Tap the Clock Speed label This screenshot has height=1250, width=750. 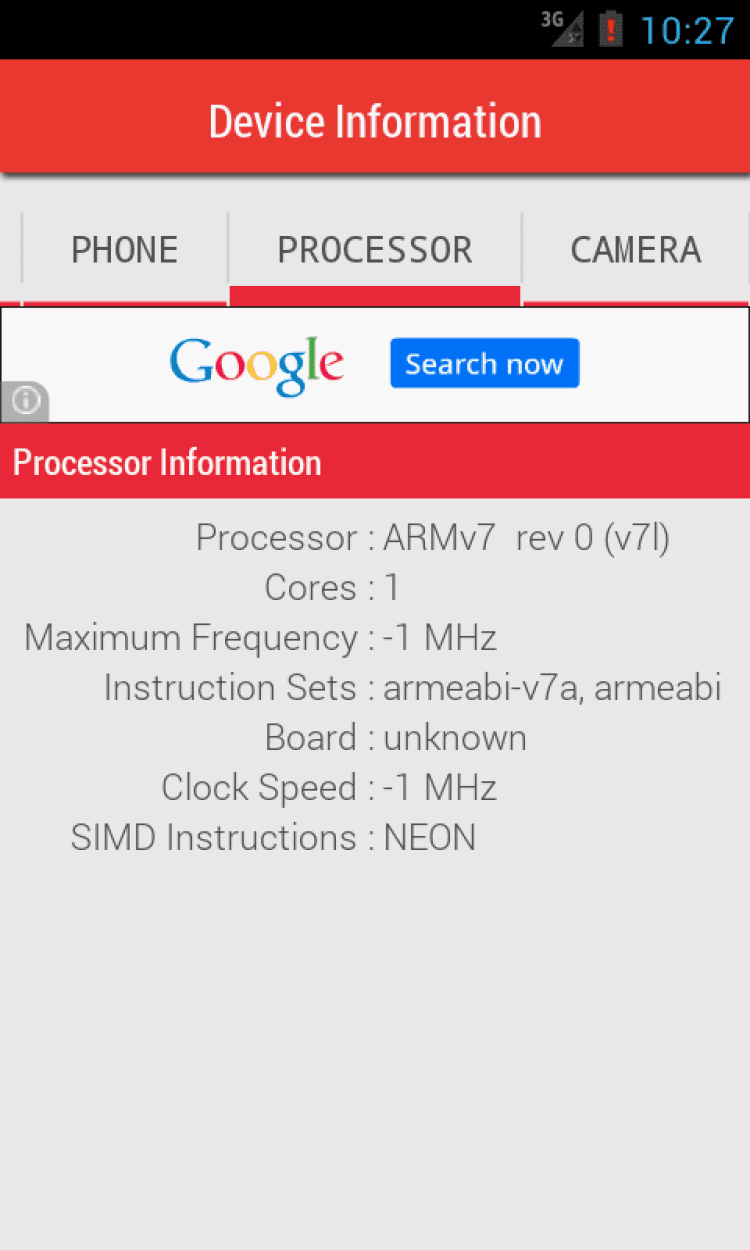point(259,788)
